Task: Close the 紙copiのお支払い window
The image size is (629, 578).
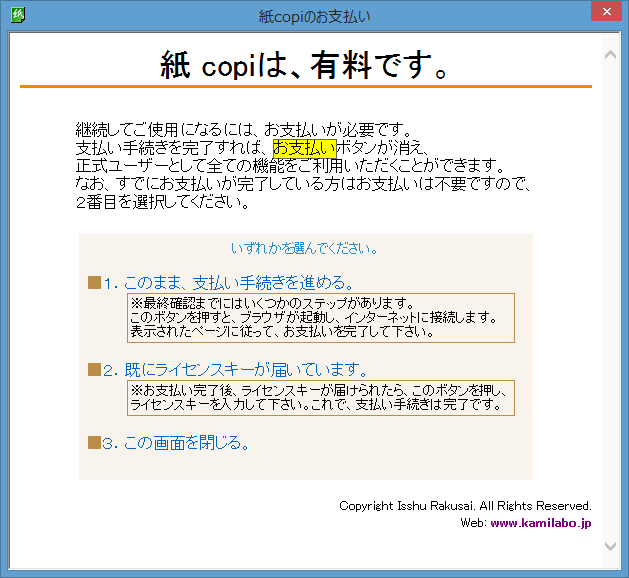Action: click(601, 13)
